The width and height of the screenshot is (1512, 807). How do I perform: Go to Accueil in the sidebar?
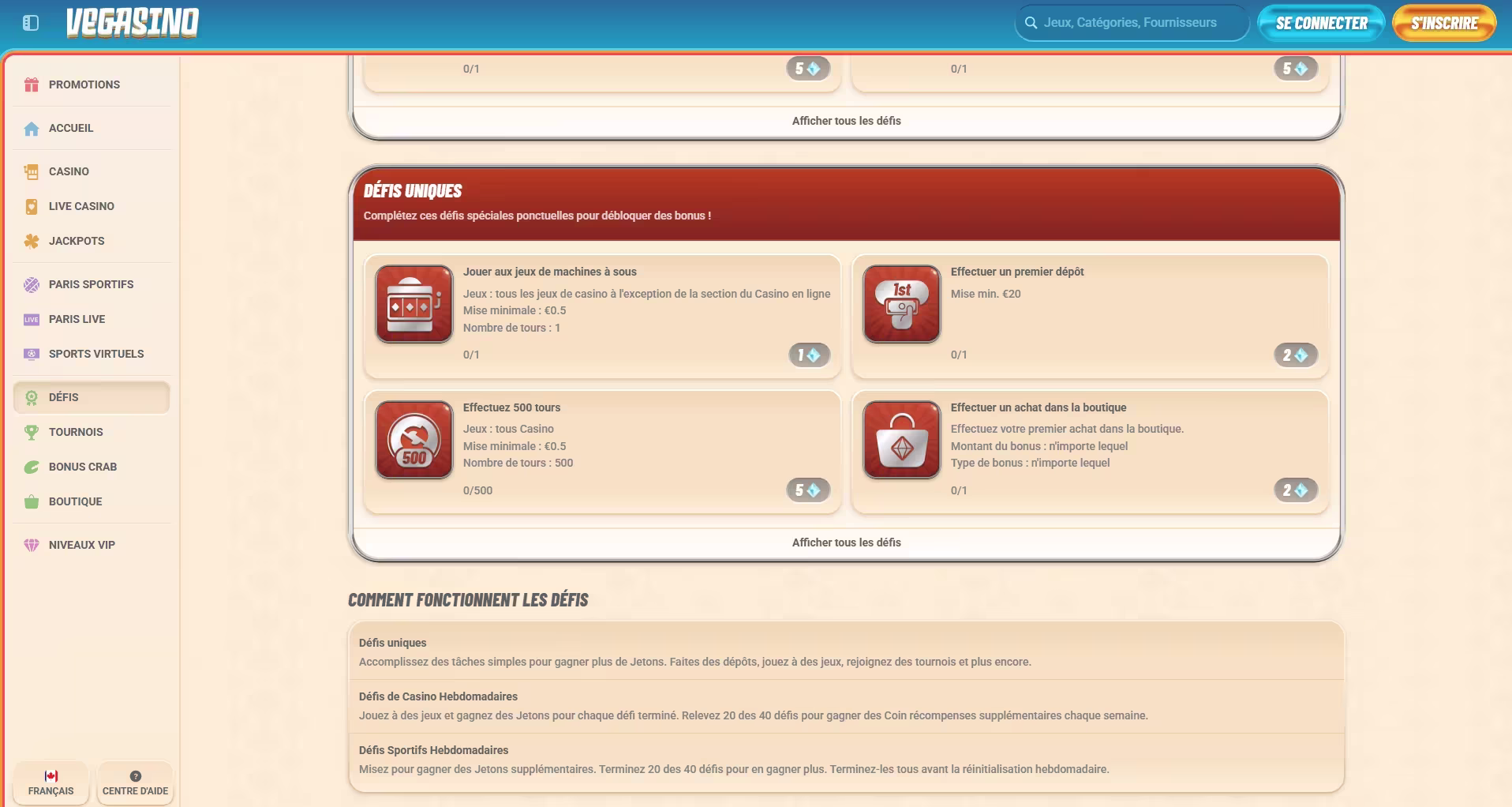(x=92, y=128)
